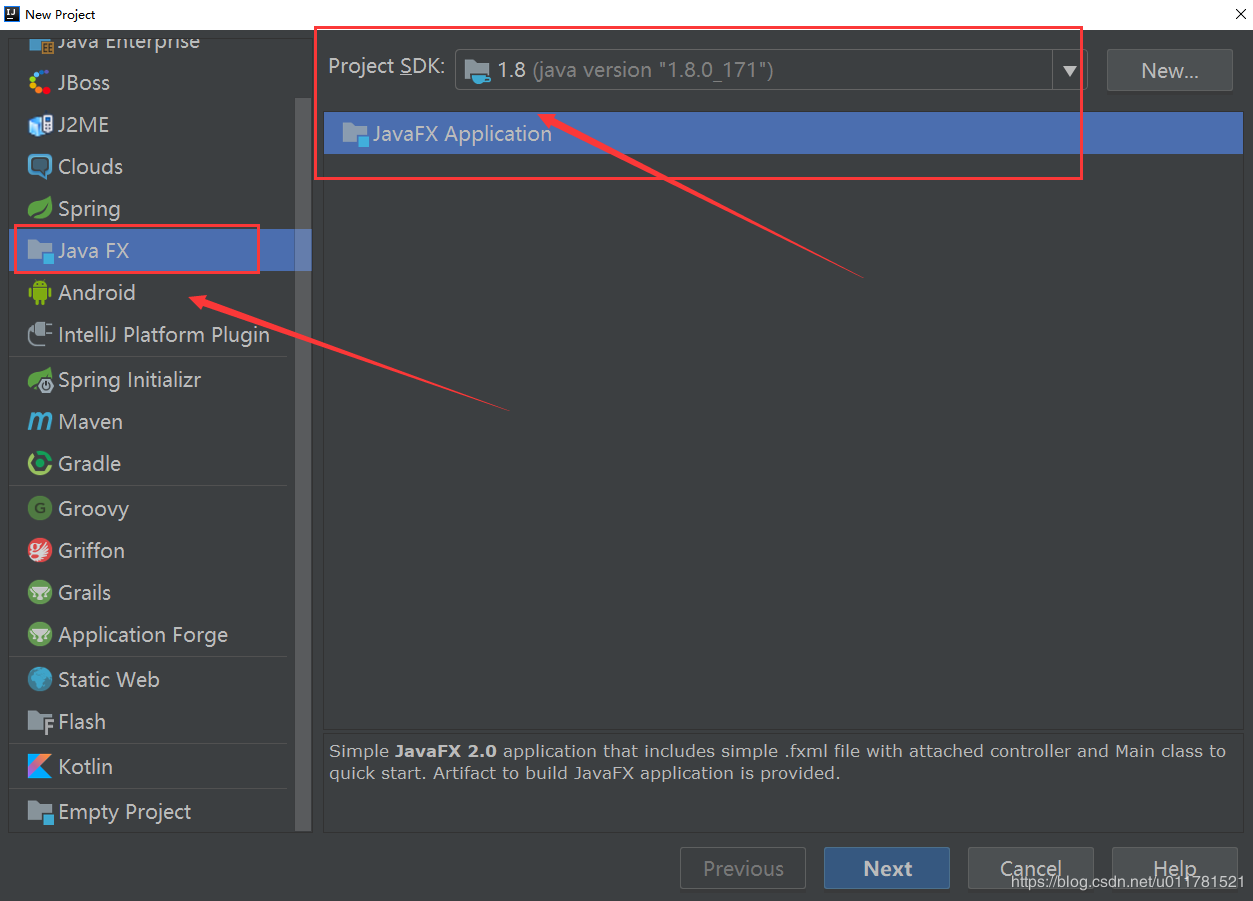Image resolution: width=1253 pixels, height=901 pixels.
Task: Choose the Gradle icon
Action: point(40,464)
